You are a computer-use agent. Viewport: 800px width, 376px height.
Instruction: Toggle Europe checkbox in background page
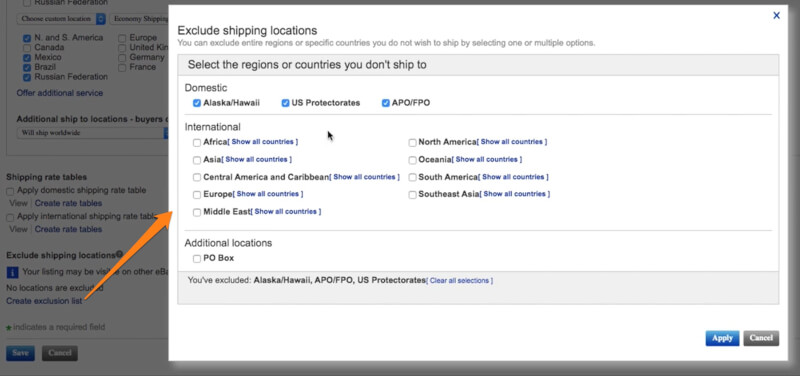pos(122,38)
